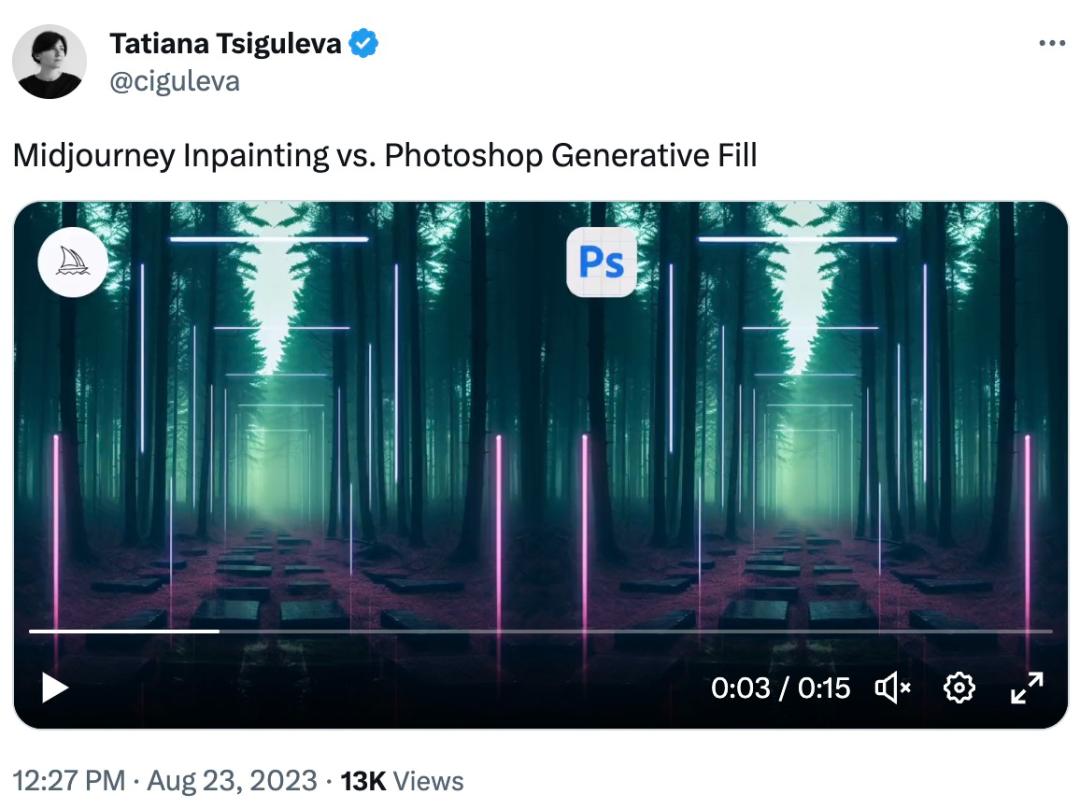
Task: Open Tatiana Tsiguleva's profile avatar
Action: pos(49,61)
